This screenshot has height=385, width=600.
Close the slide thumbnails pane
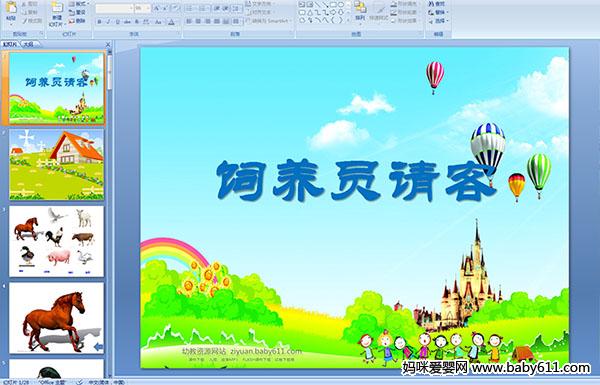108,45
